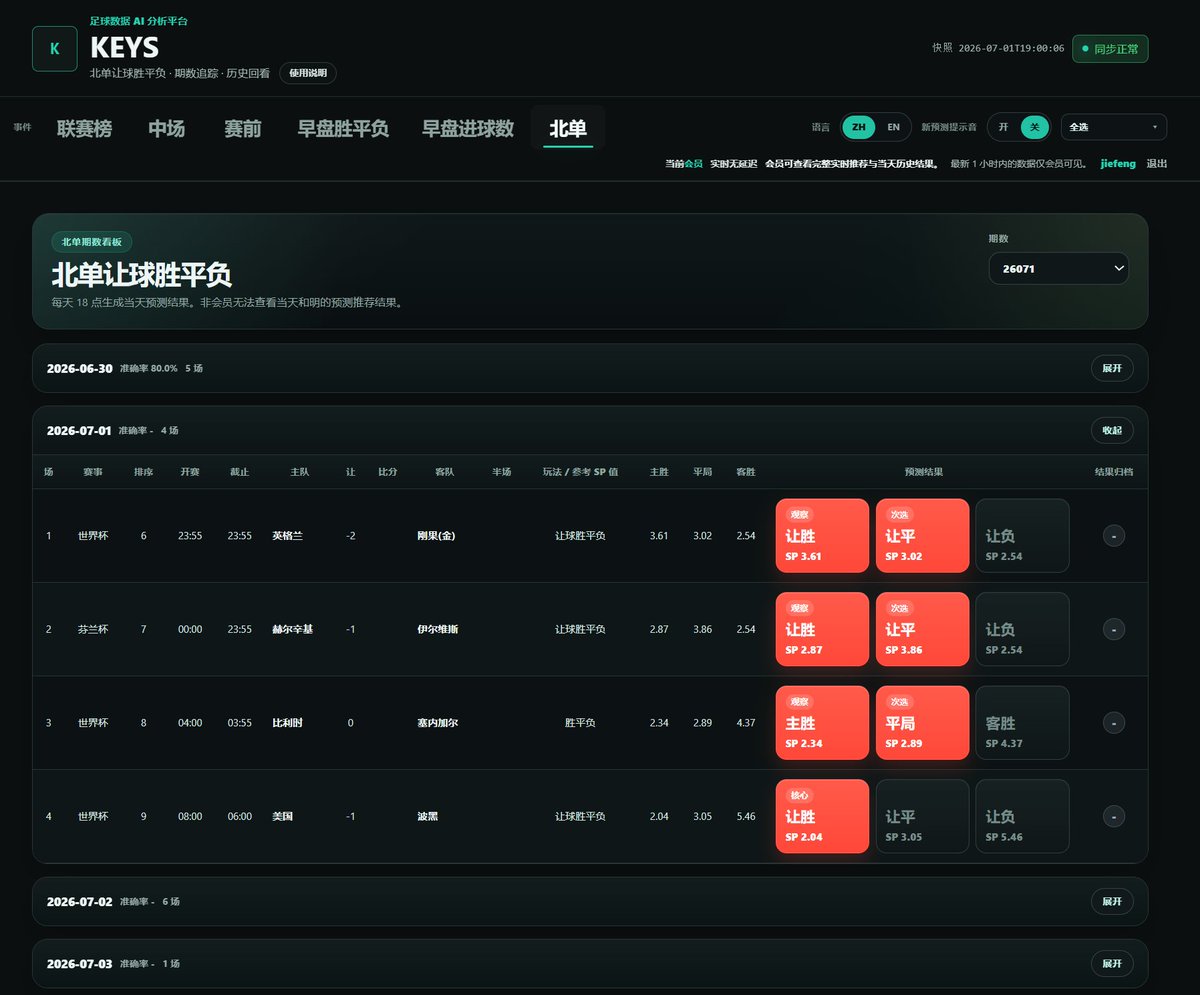Click home team 英格兰
This screenshot has height=995, width=1200.
tap(287, 536)
